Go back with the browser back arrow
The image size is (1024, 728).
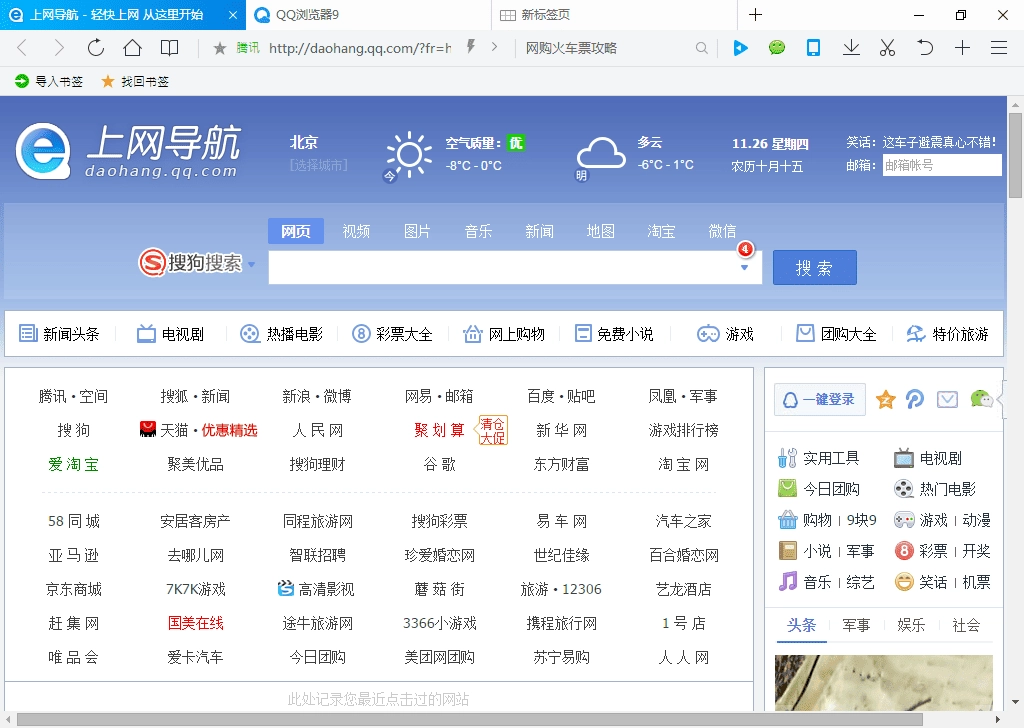pos(22,48)
